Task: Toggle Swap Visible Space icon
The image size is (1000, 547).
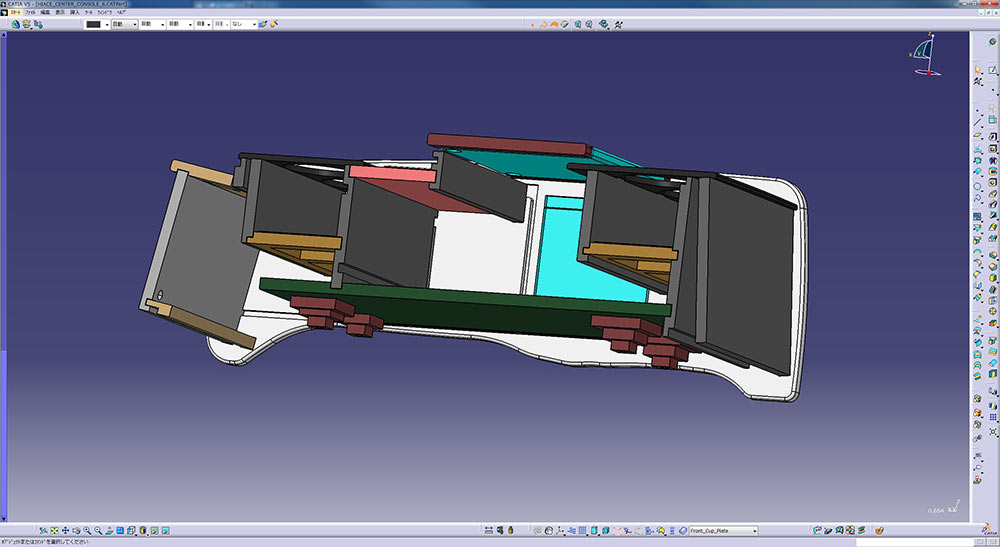Action: (166, 531)
